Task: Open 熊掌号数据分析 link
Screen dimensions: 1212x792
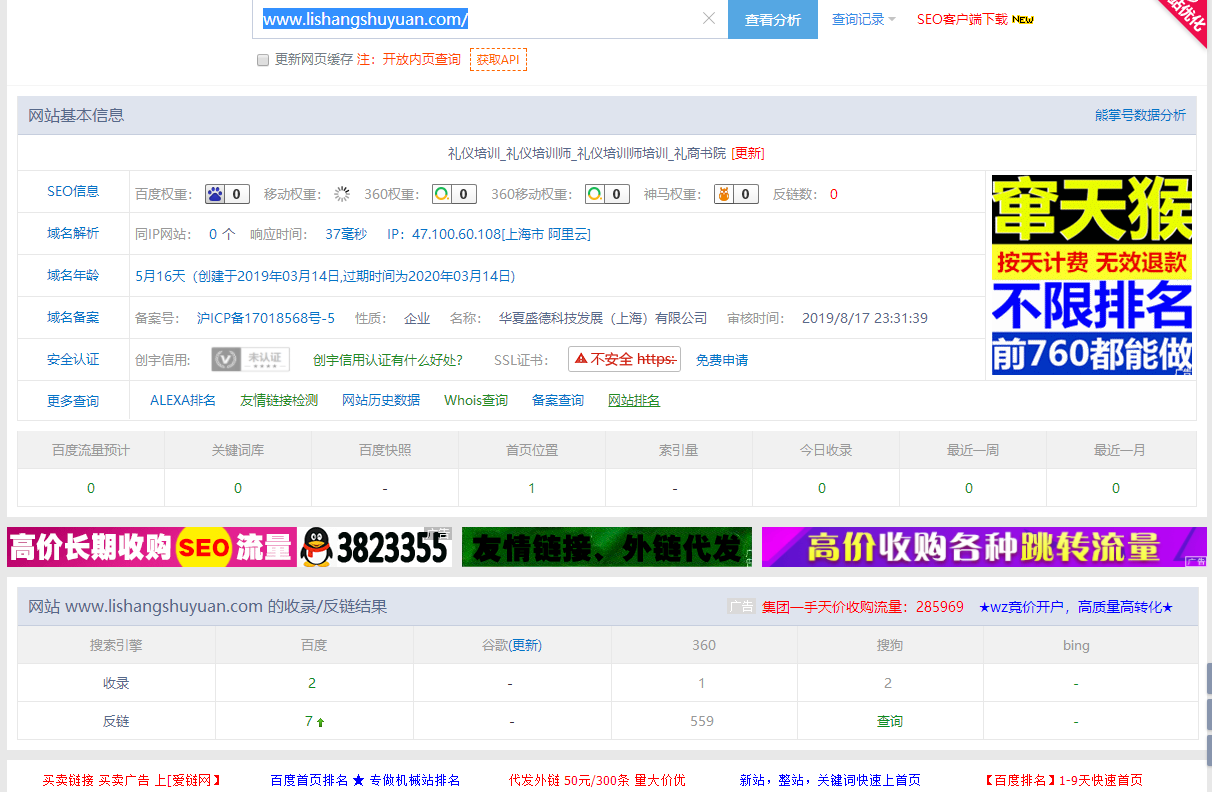Action: tap(1140, 115)
